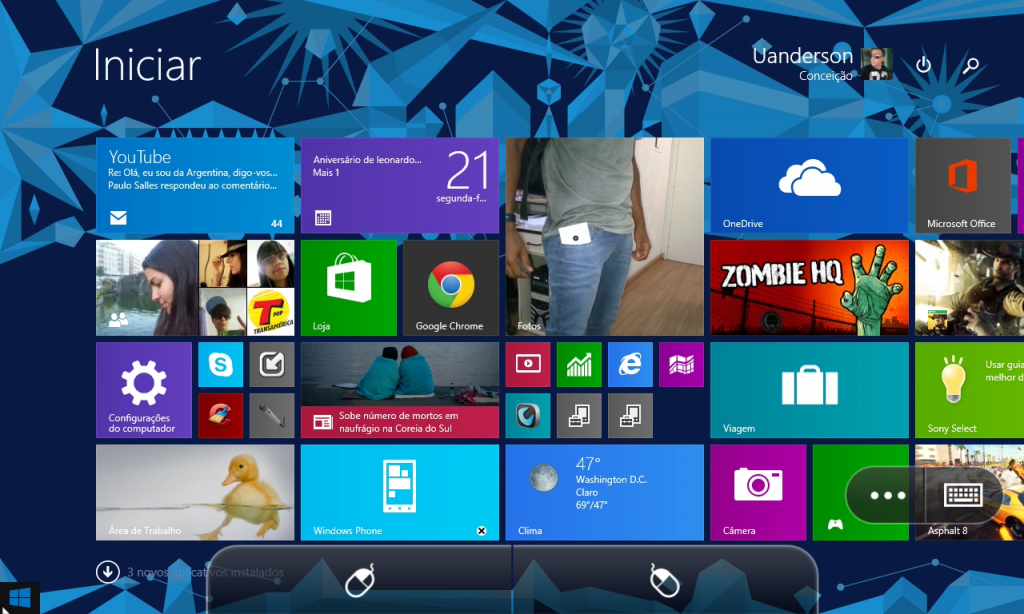The height and width of the screenshot is (614, 1024).
Task: Open the Loja store tile
Action: pos(348,288)
